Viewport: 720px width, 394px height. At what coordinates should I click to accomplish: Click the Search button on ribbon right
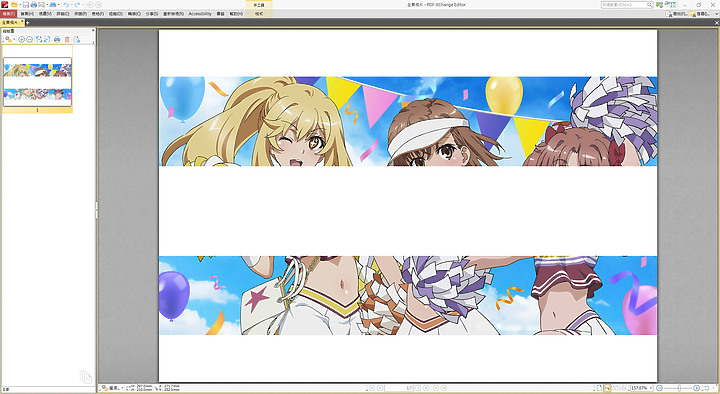pos(699,14)
